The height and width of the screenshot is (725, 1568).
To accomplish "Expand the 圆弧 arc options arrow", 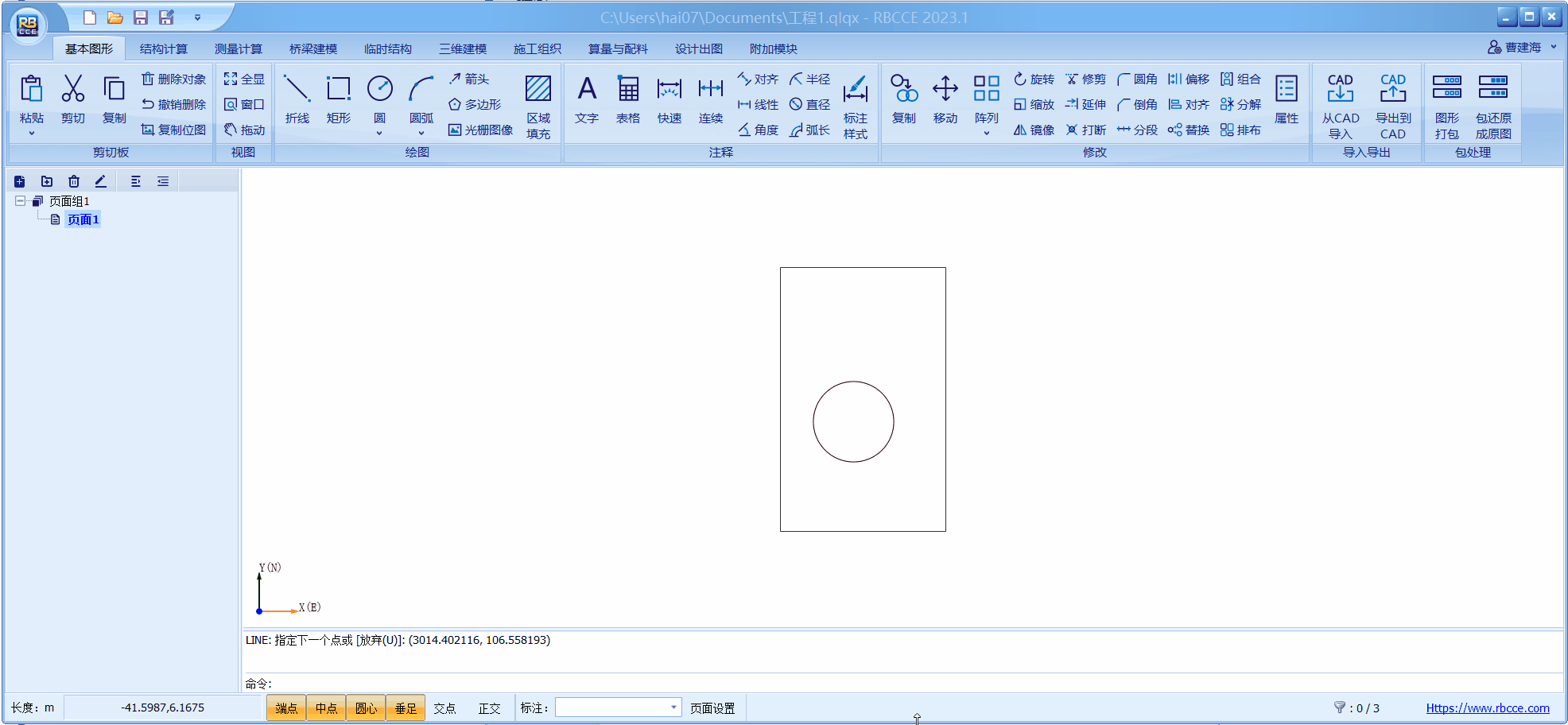I will click(x=421, y=133).
